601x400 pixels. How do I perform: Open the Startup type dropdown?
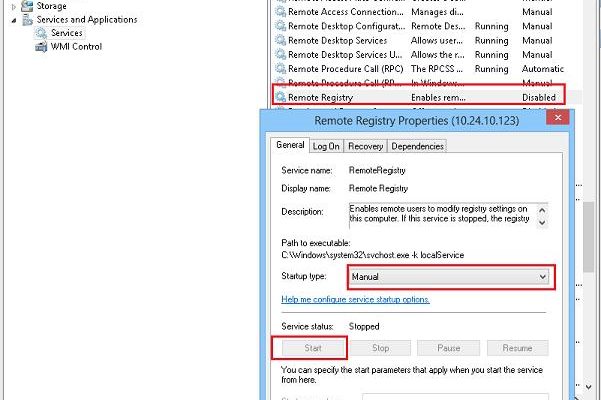543,276
